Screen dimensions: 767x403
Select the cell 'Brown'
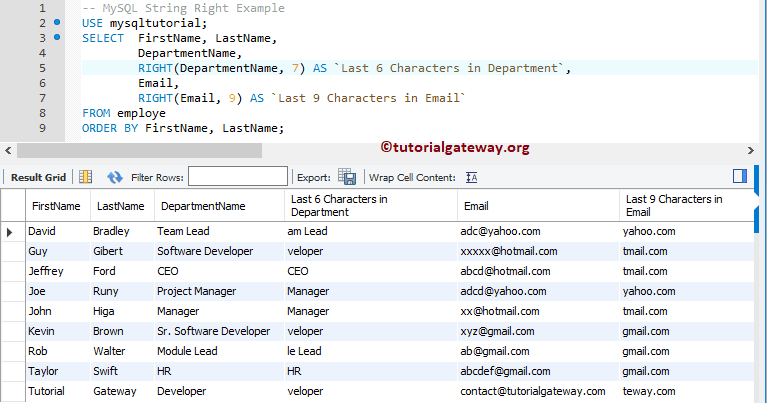click(x=122, y=332)
